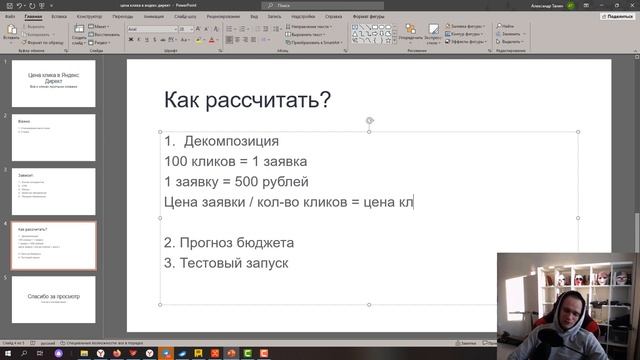This screenshot has width=640, height=360.
Task: Apply the red font color
Action: coord(211,40)
